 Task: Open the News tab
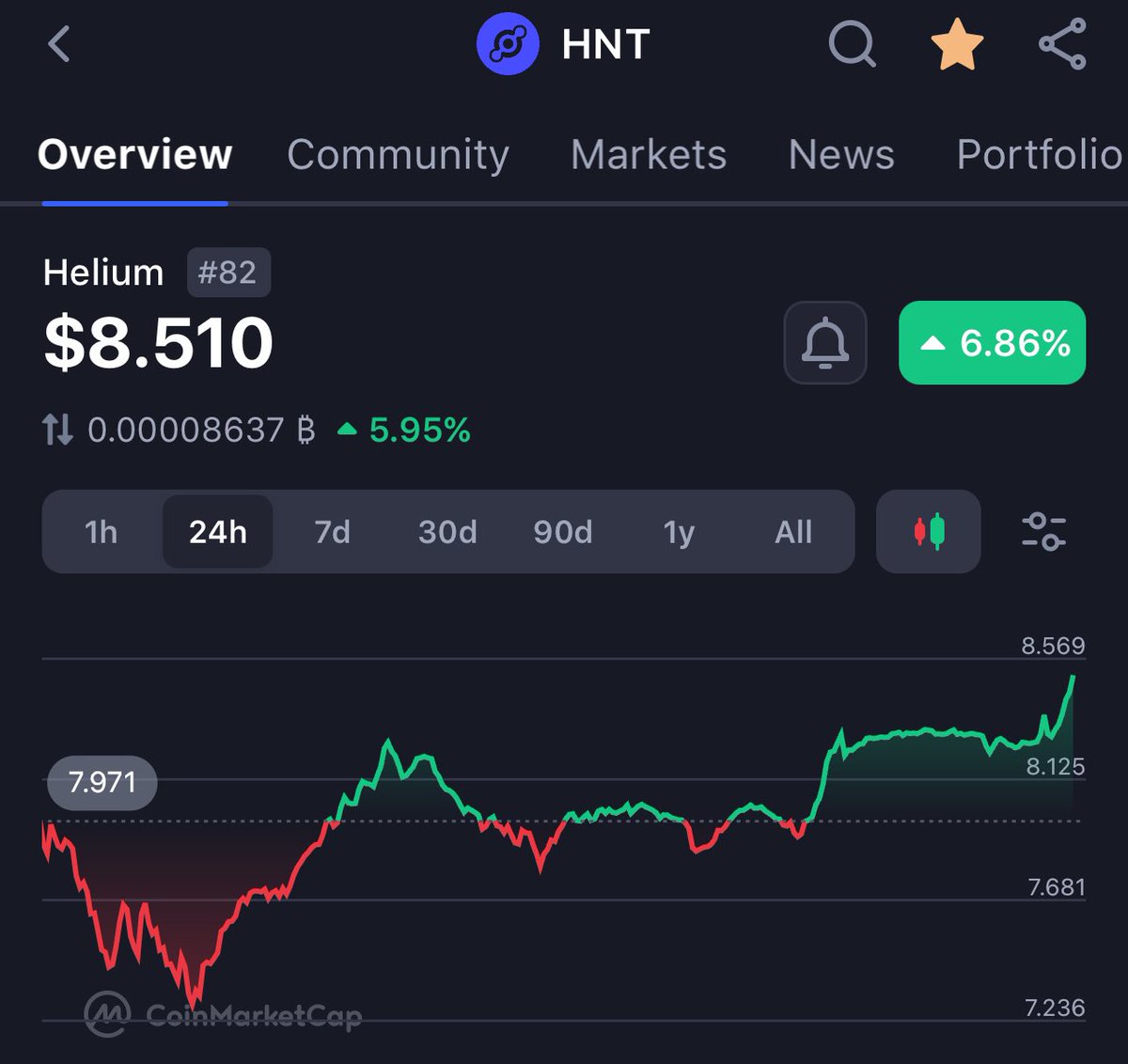point(841,154)
